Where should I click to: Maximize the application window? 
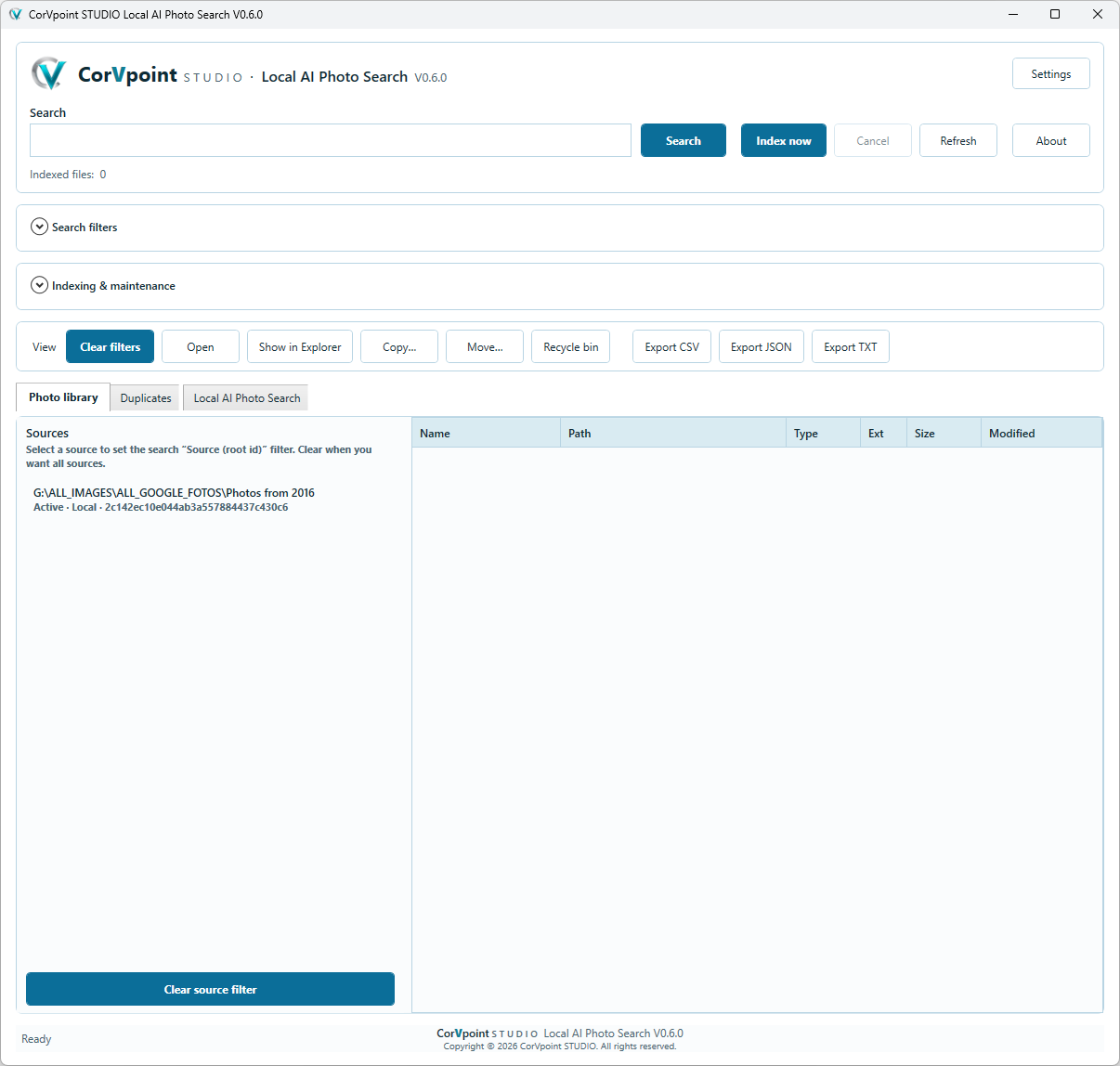1055,14
